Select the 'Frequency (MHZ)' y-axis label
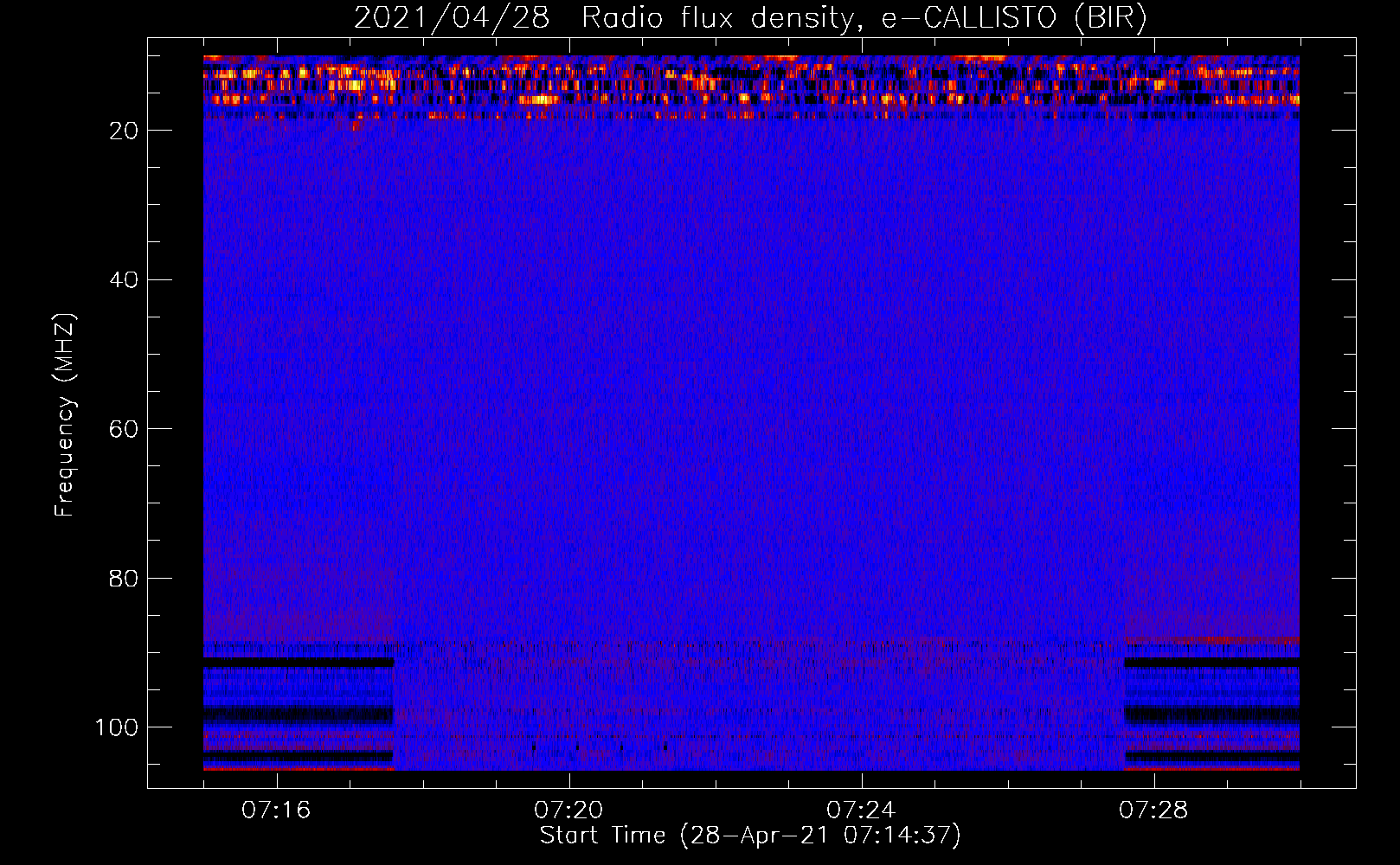This screenshot has width=1400, height=865. (x=65, y=414)
